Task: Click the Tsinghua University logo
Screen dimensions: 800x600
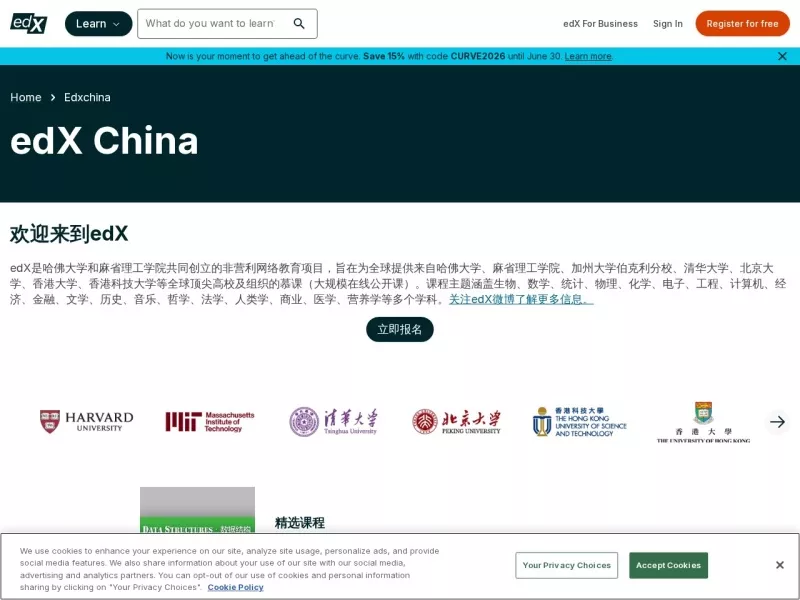Action: coord(333,422)
